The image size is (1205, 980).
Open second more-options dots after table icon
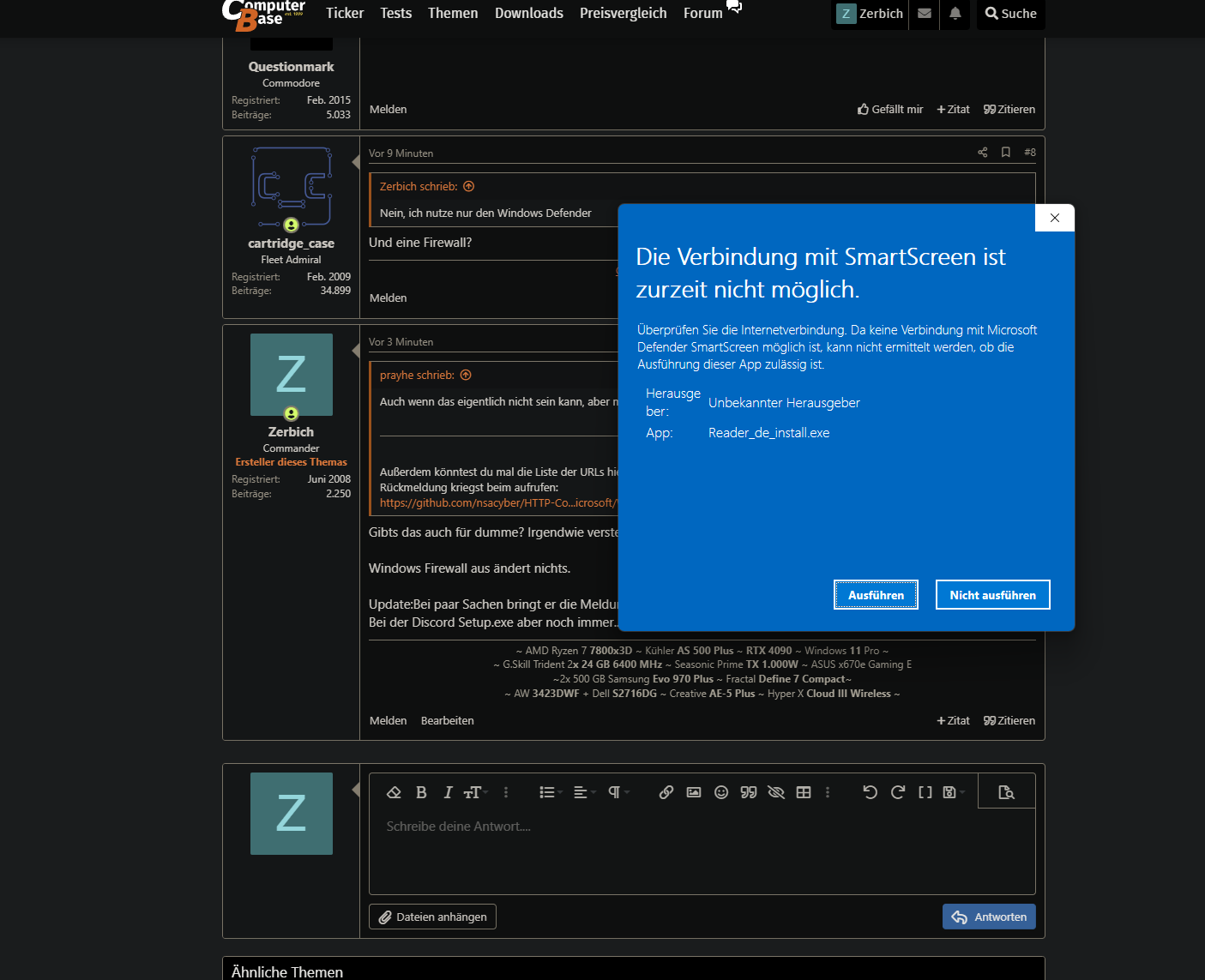pos(828,792)
